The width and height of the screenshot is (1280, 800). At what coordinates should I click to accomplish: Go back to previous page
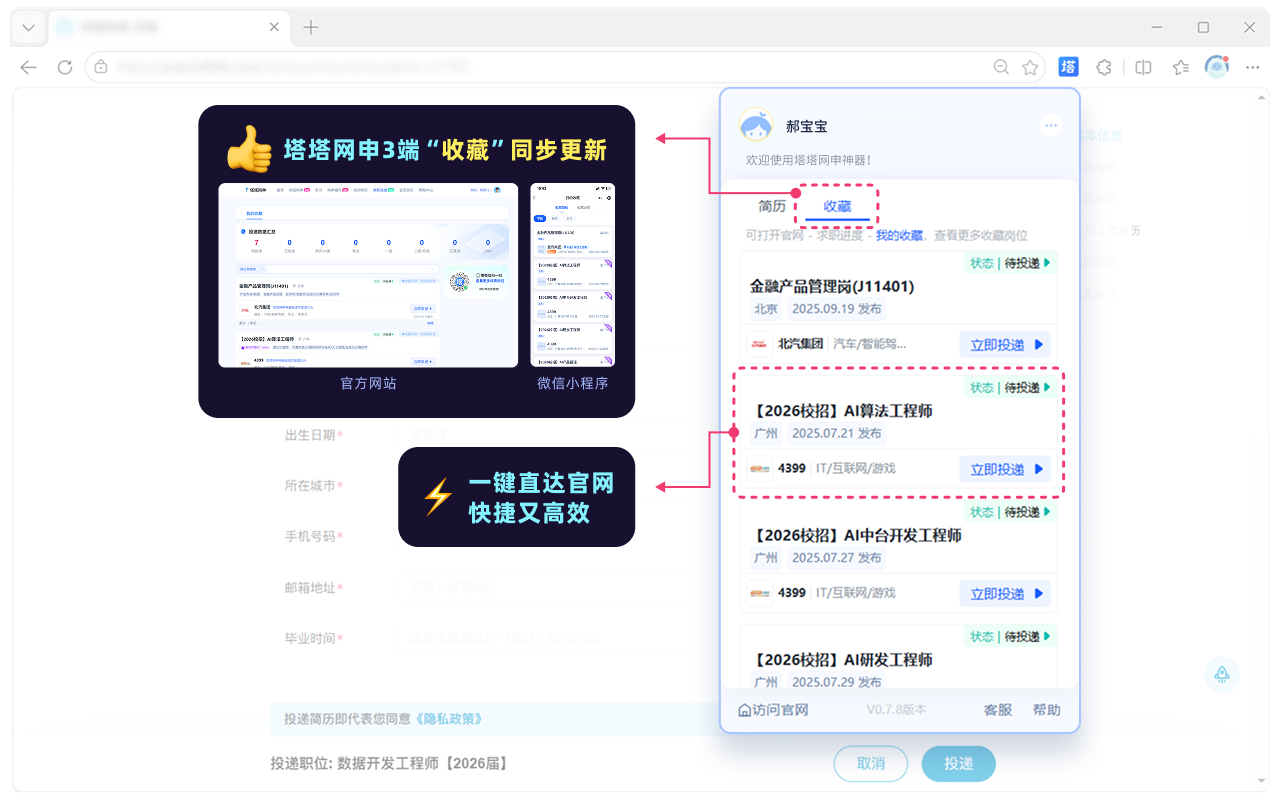pyautogui.click(x=29, y=67)
